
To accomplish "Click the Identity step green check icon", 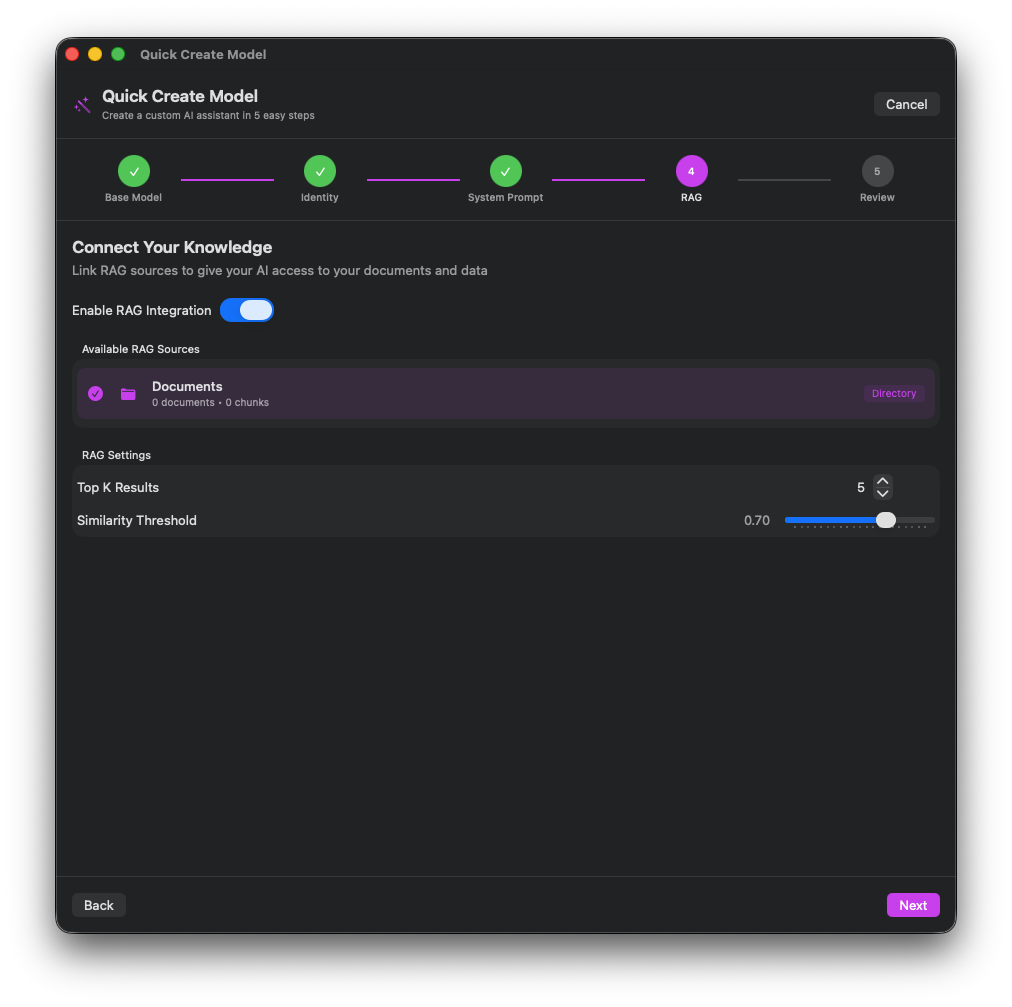I will [320, 171].
